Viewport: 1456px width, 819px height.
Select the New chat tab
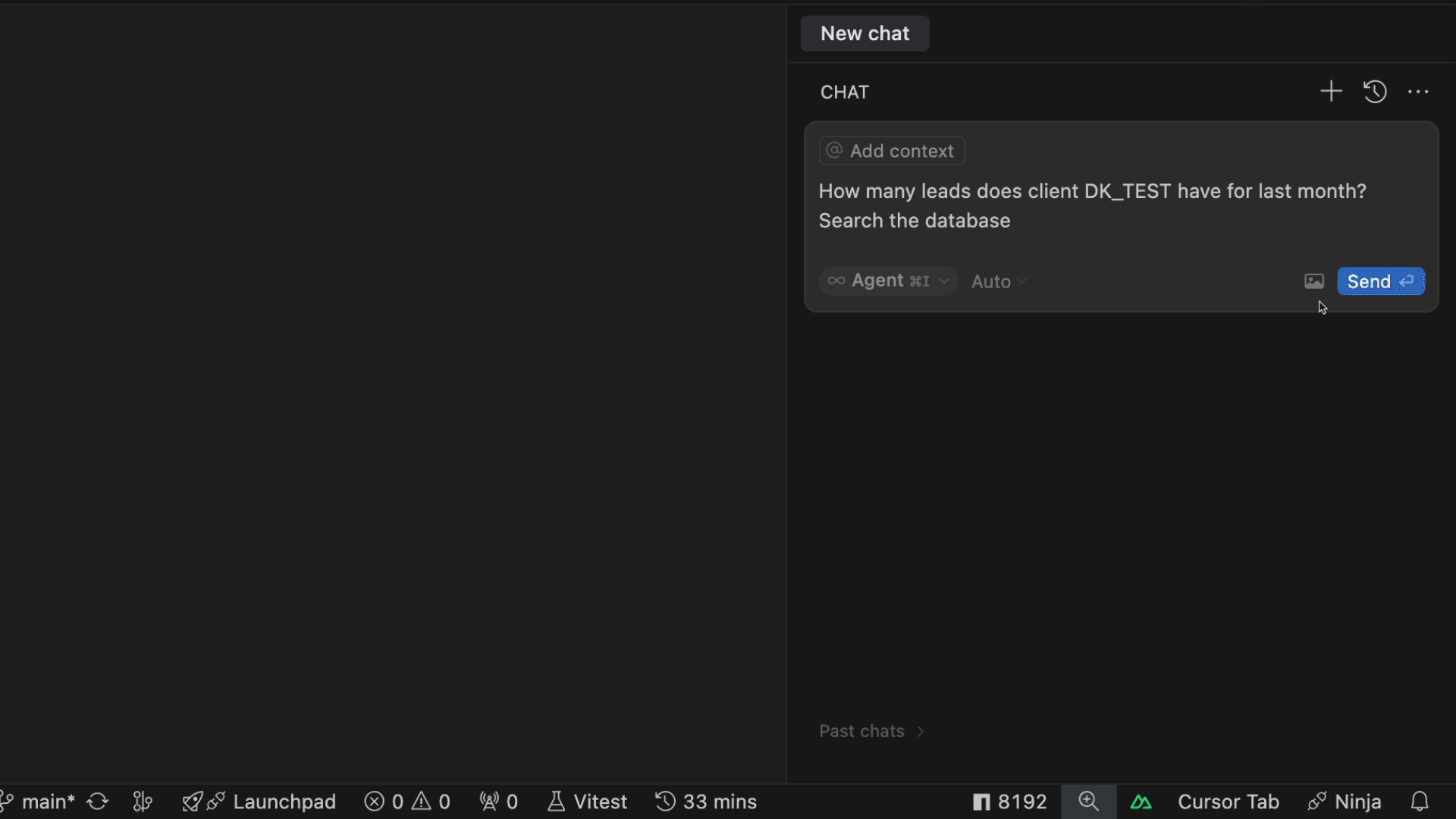(864, 33)
